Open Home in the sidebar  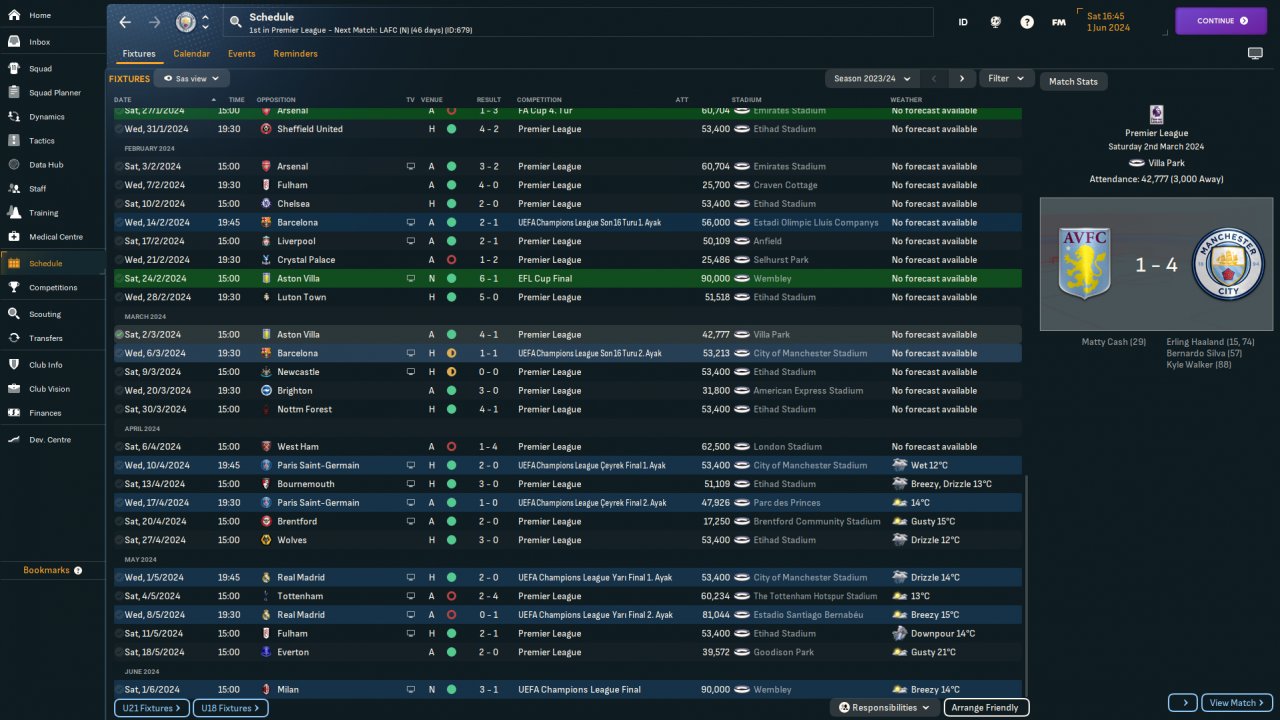point(53,15)
